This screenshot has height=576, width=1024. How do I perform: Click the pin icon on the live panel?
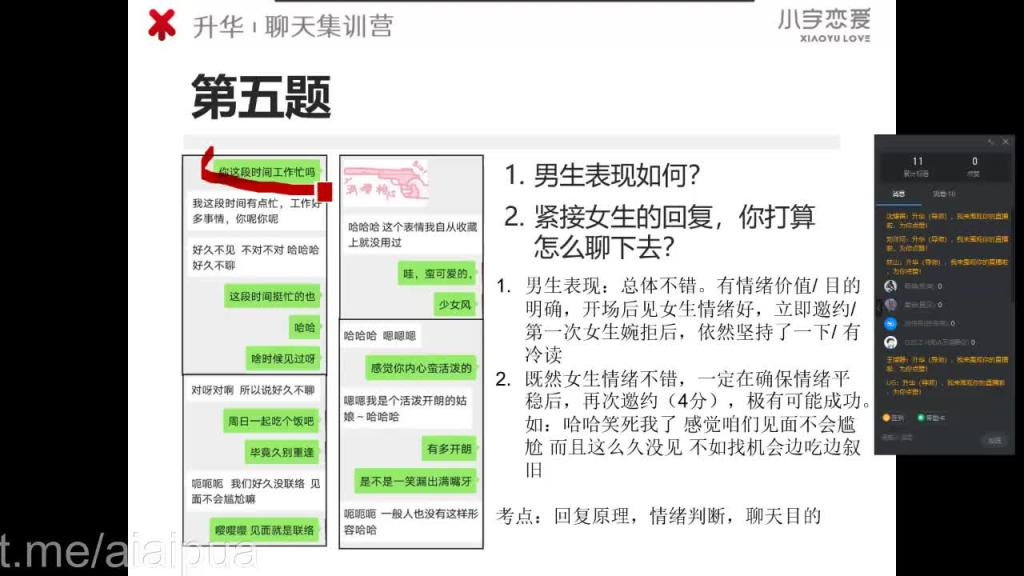click(991, 142)
